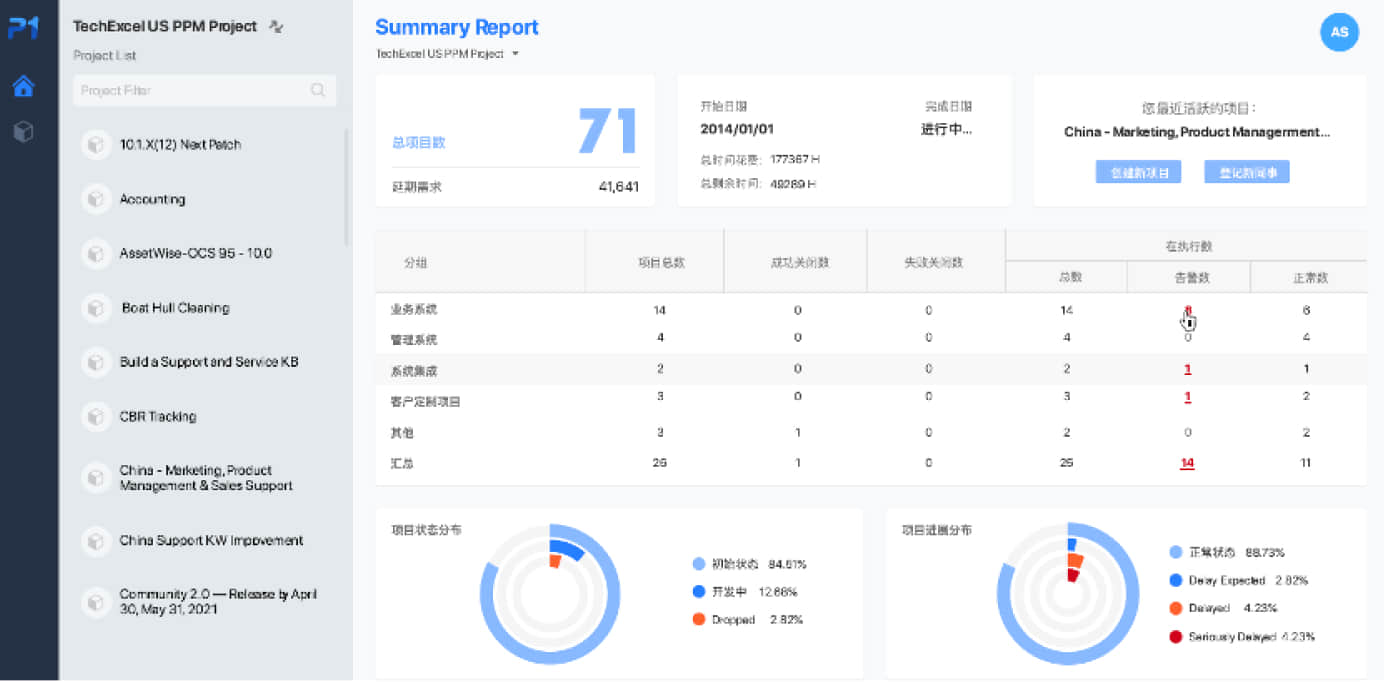Click the 总项目数 label
This screenshot has height=682, width=1386.
click(419, 143)
